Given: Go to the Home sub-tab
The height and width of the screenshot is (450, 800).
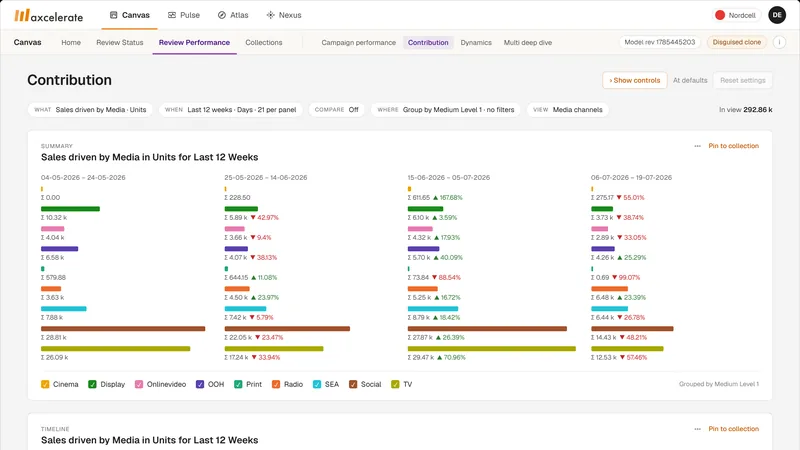Looking at the screenshot, I should (x=71, y=42).
